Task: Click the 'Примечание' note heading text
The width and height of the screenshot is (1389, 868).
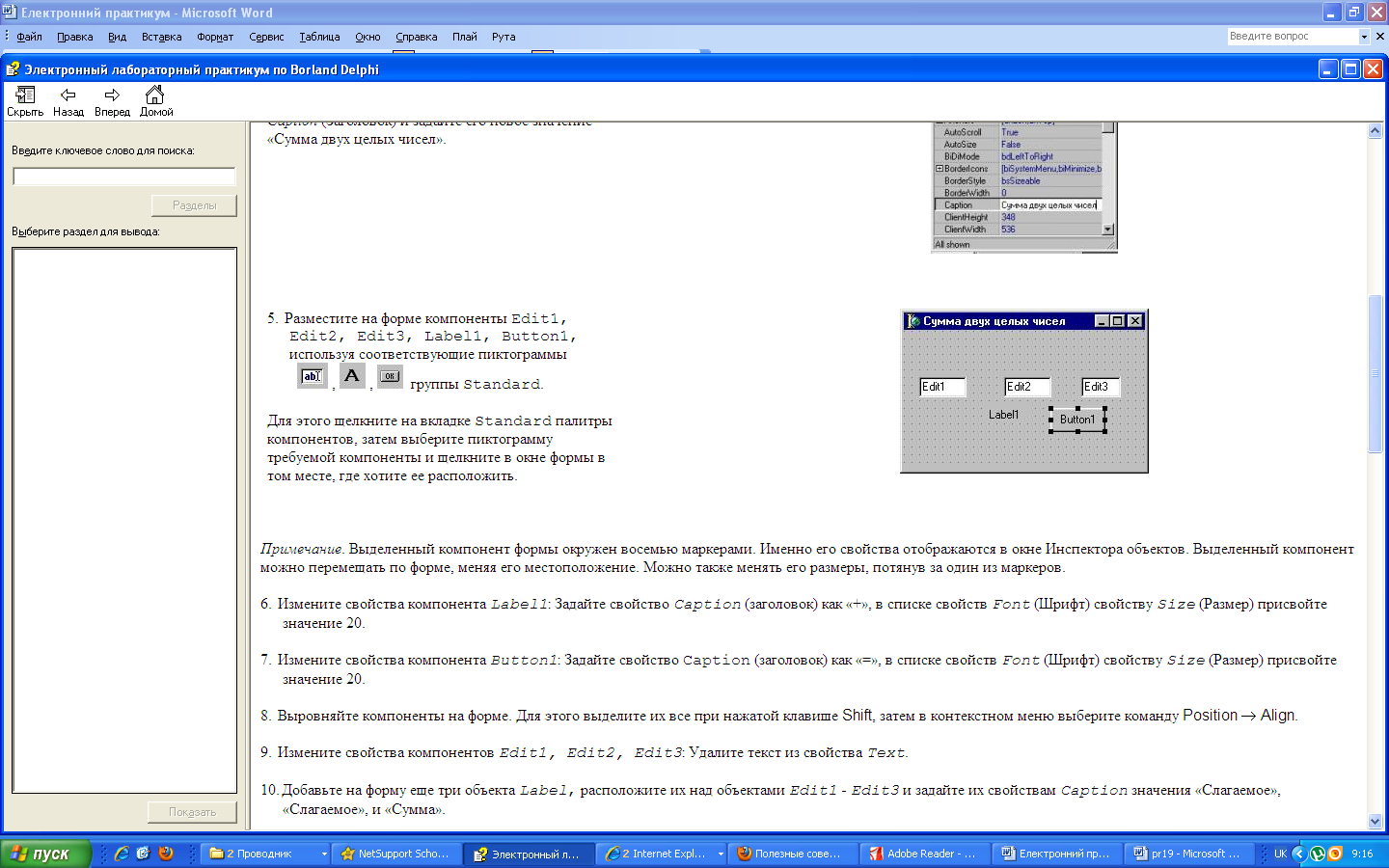Action: (x=302, y=549)
